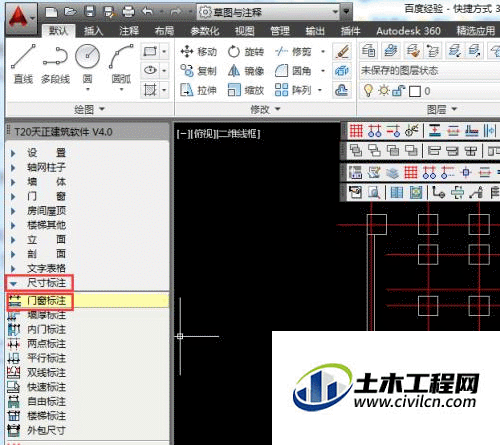Screen dimensions: 500x445
Task: Click the 内门标注 dimension icon
Action: pos(14,330)
